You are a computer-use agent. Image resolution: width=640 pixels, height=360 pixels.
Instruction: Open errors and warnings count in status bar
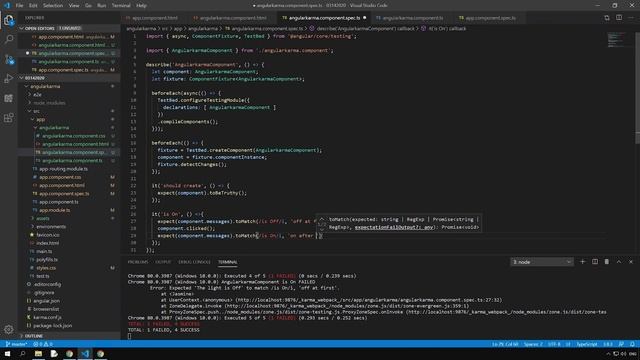43,344
